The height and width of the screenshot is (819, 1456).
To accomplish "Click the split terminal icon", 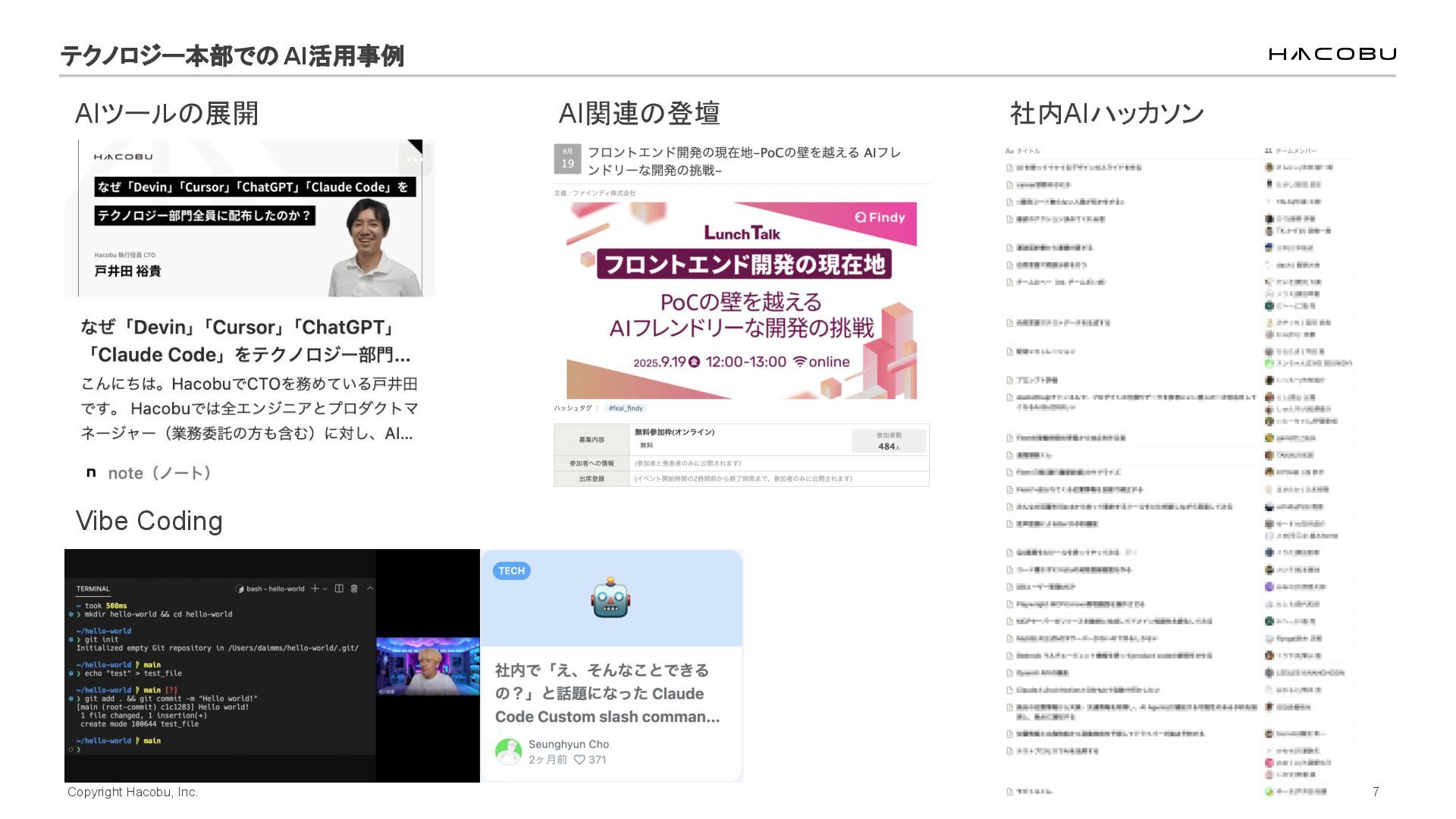I will 339,588.
